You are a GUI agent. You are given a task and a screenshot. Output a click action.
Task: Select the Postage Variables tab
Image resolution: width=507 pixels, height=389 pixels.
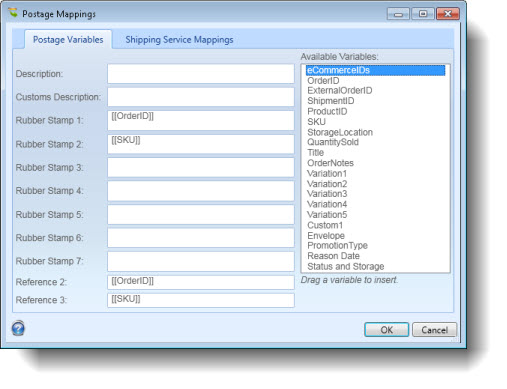coord(68,40)
